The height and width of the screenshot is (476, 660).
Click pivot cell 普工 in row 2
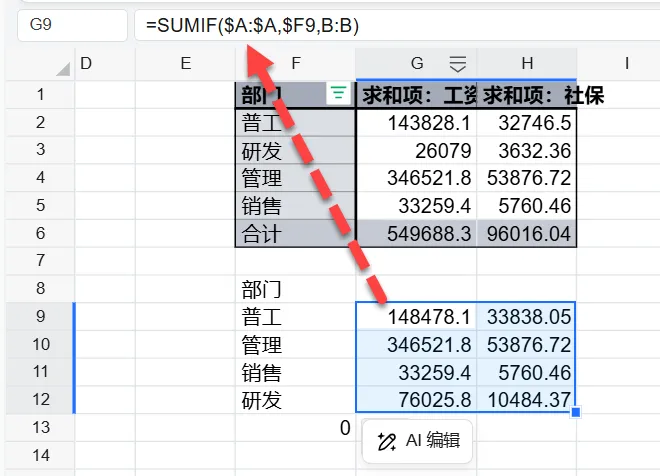pos(295,122)
